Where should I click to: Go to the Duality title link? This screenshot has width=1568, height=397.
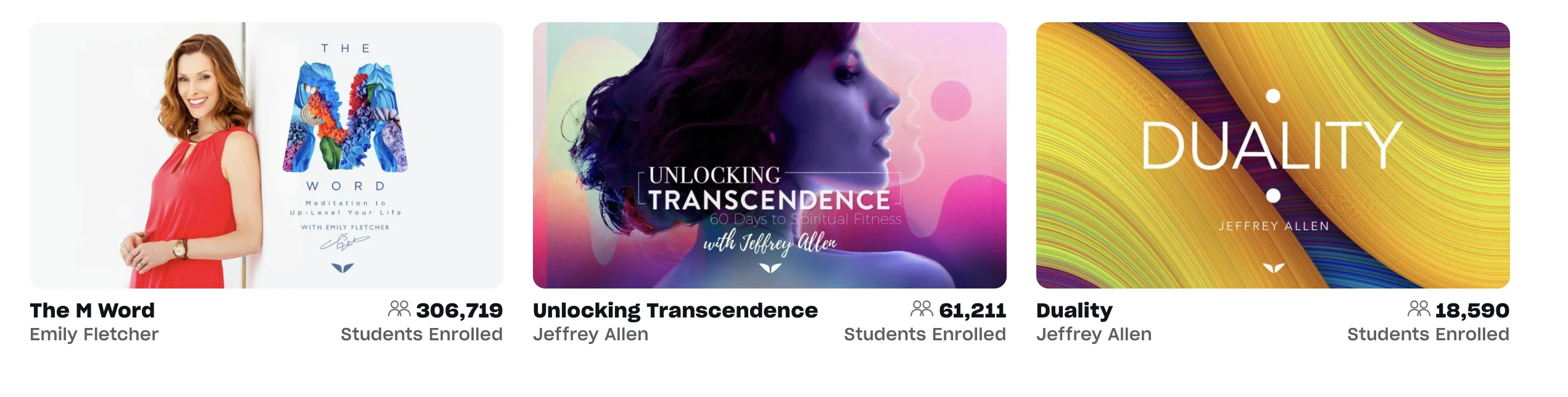coord(1074,310)
